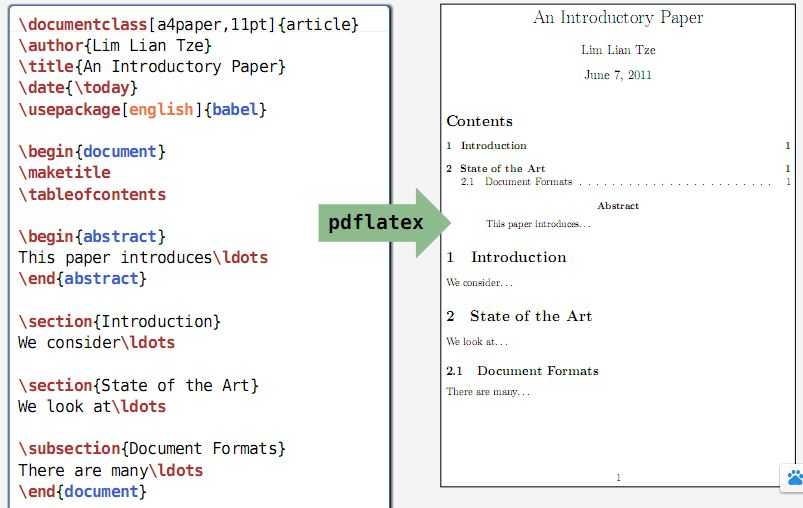Click the \subsection{Document Formats} source line
803x508 pixels.
[x=152, y=449]
